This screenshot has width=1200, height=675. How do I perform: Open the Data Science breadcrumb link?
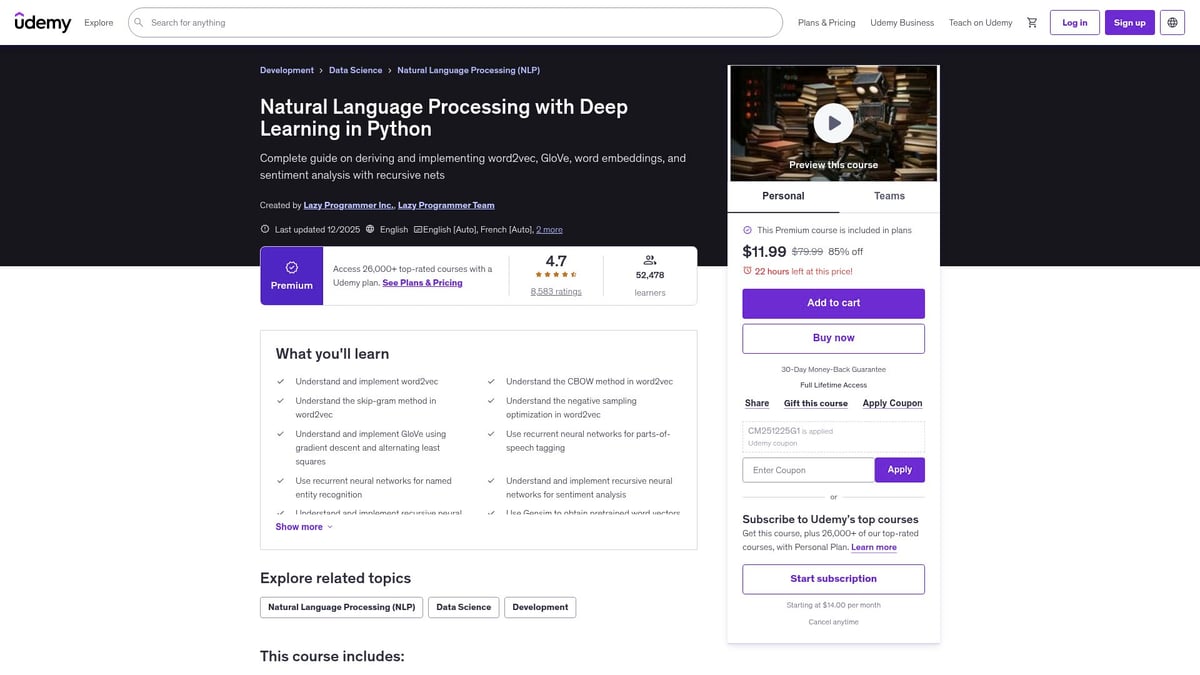(356, 71)
